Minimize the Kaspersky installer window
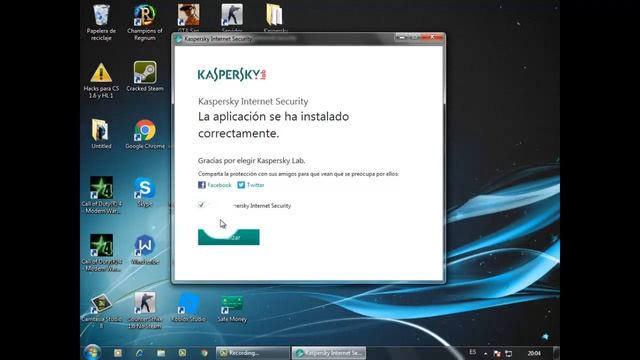Screen dimensions: 640x360 tap(402, 38)
